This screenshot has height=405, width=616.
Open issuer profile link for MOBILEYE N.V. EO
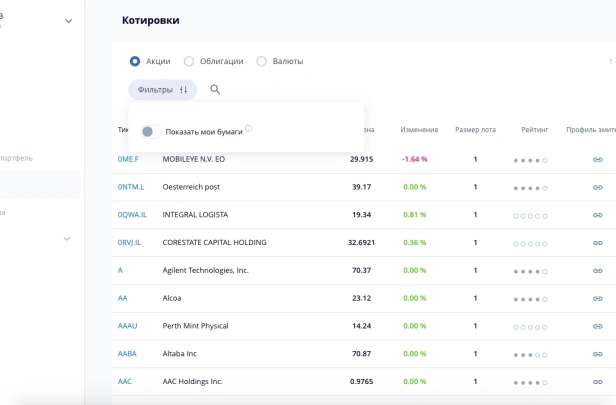598,159
